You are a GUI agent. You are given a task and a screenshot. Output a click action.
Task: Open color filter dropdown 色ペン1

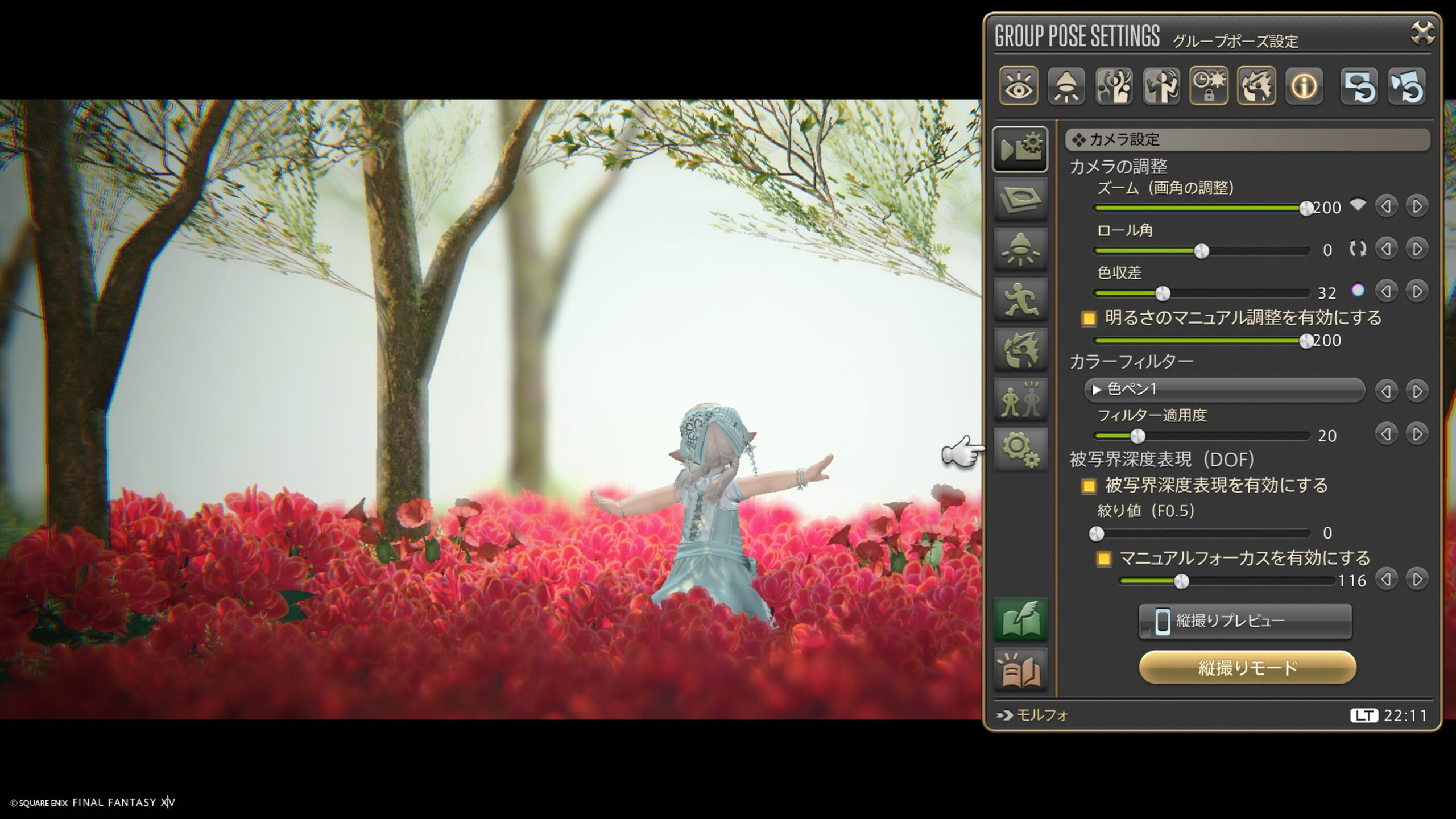[x=1224, y=390]
